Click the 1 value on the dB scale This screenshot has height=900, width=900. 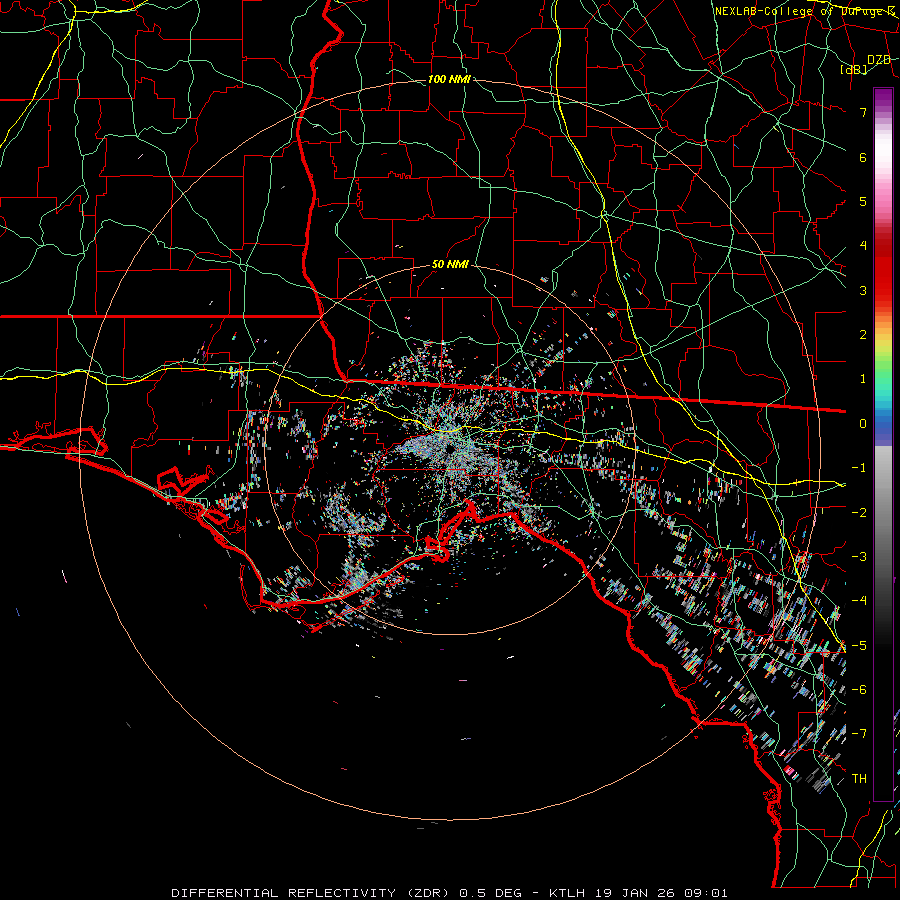[x=863, y=379]
